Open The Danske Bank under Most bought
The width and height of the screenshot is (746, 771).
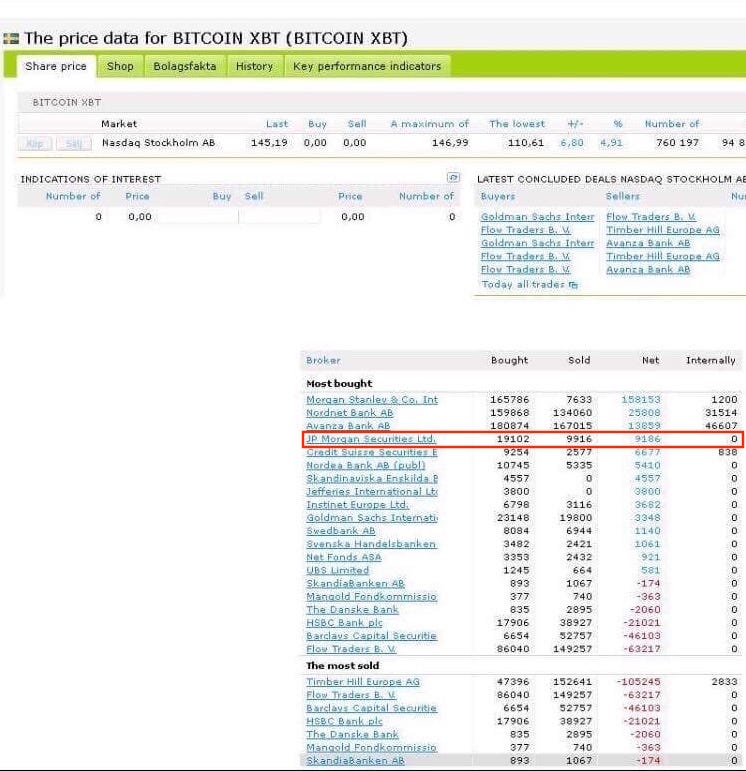[x=352, y=610]
